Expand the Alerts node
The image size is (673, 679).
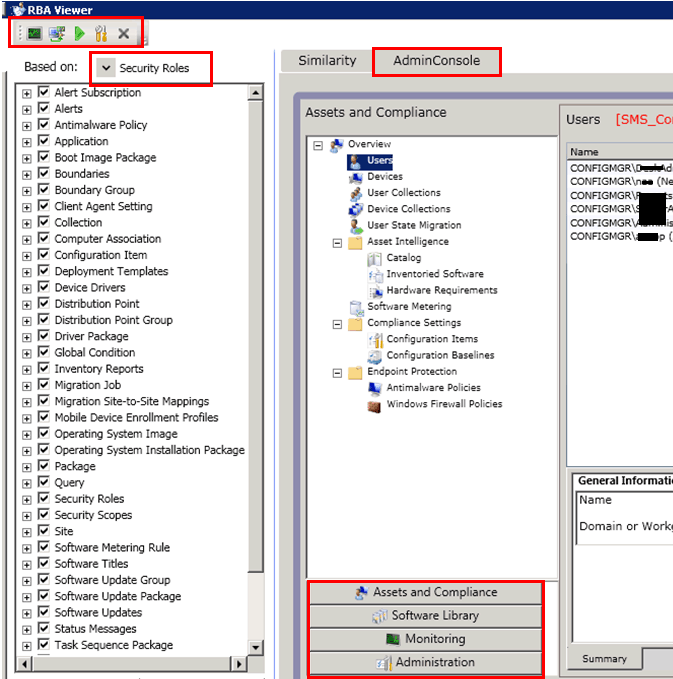(x=27, y=110)
